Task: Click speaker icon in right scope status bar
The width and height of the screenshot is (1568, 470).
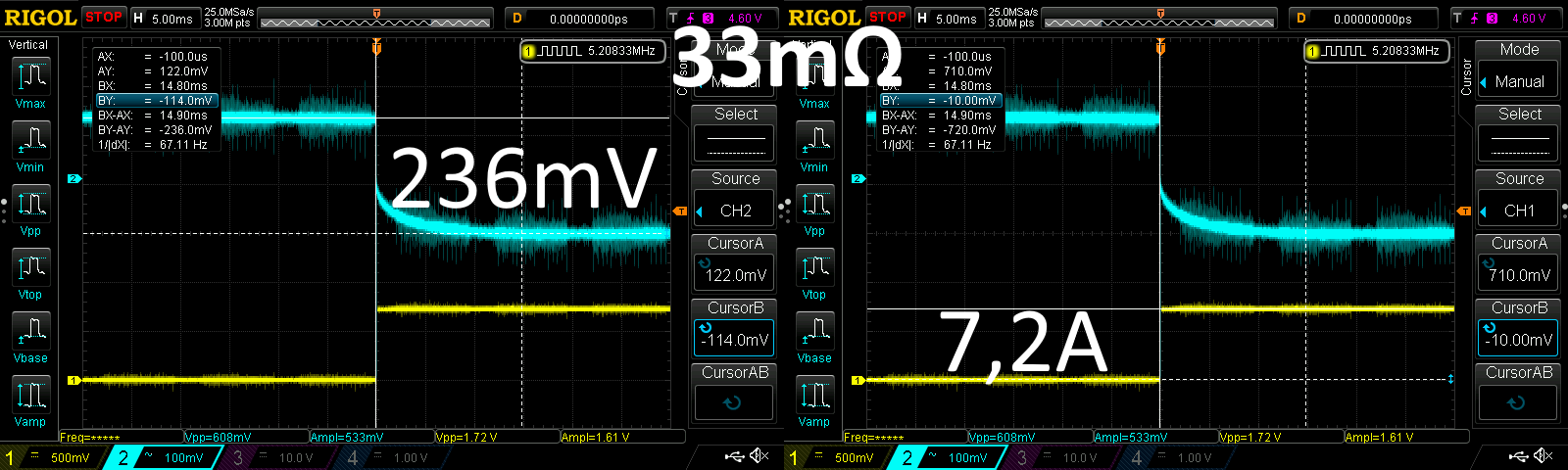Action: tap(1543, 456)
